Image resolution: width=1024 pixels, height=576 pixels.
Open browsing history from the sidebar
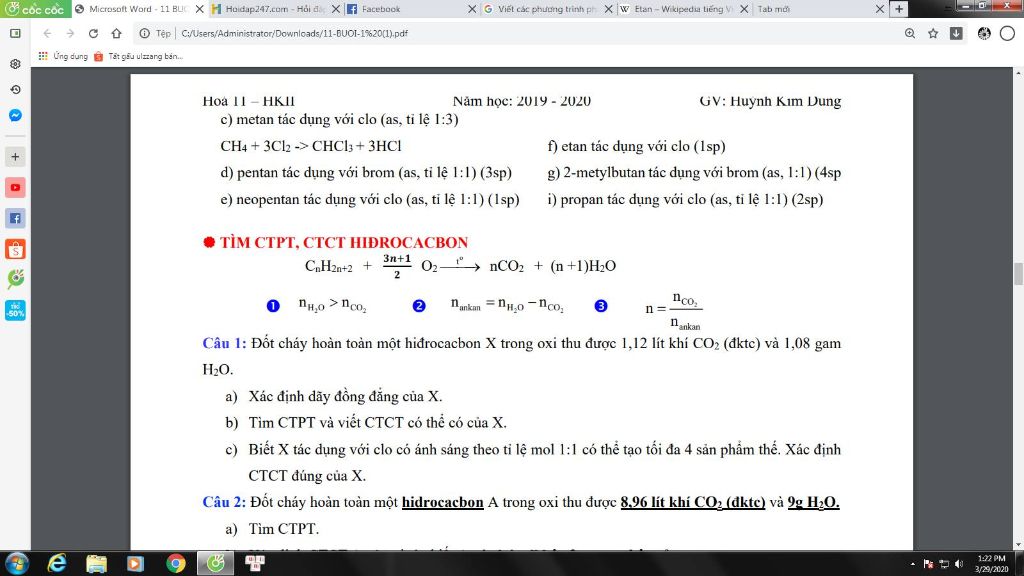pos(15,89)
